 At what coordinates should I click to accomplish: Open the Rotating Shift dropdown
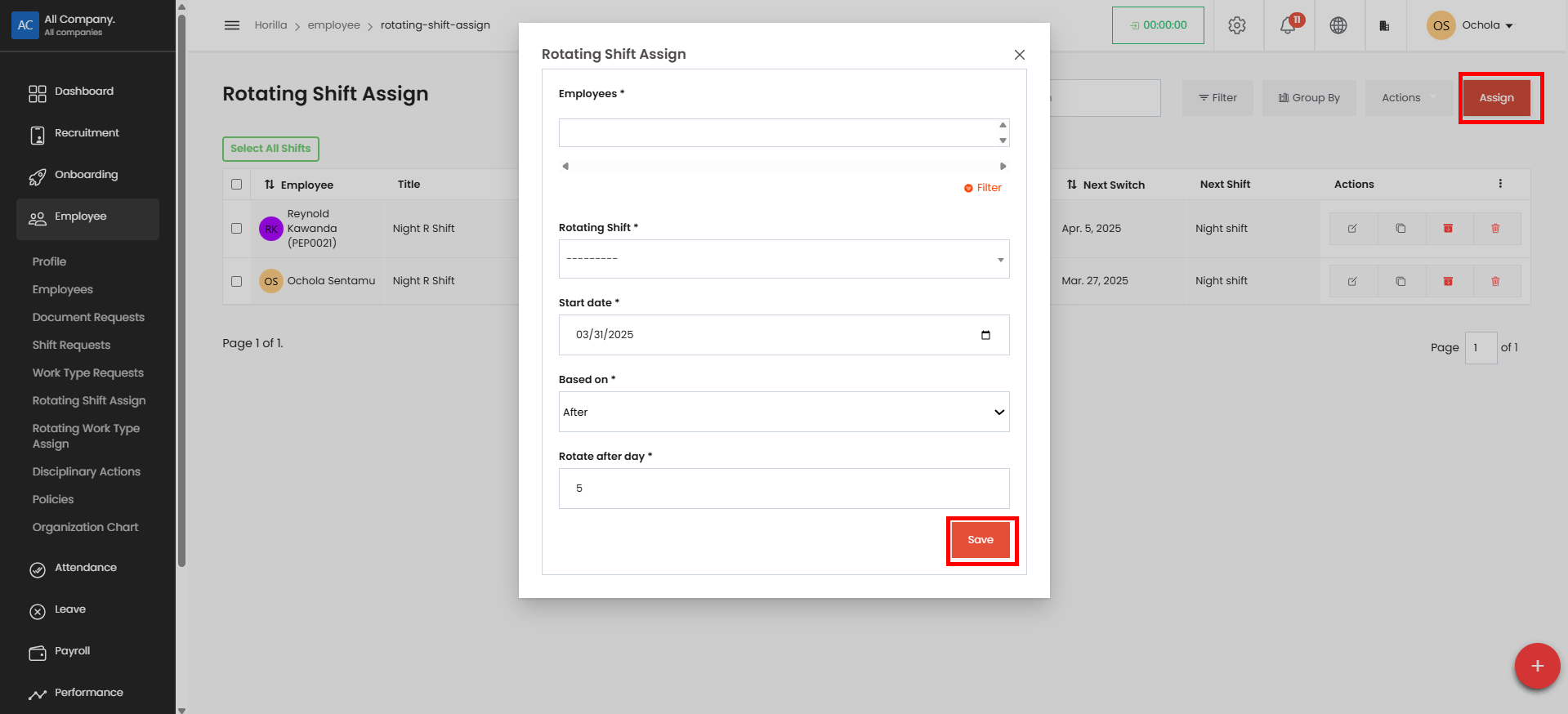pyautogui.click(x=783, y=259)
